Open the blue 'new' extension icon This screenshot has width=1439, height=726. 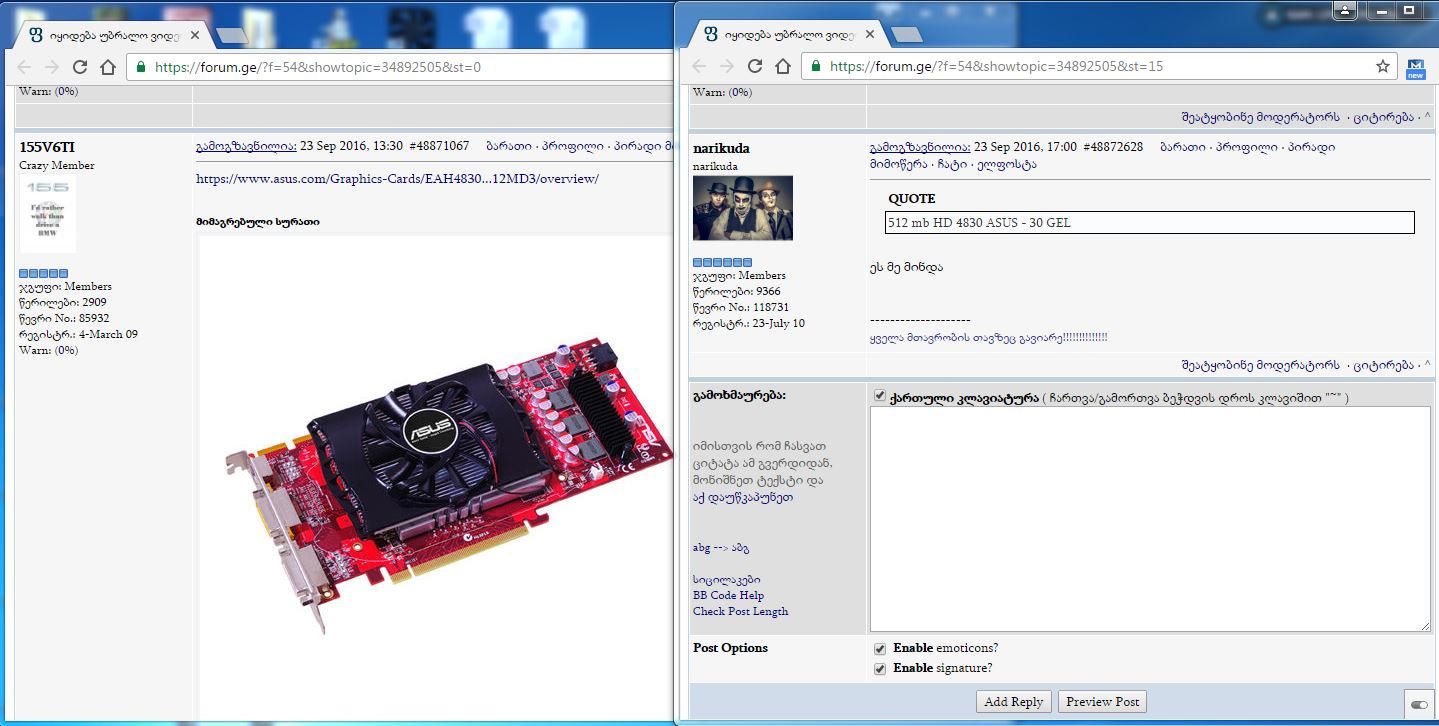pos(1415,67)
